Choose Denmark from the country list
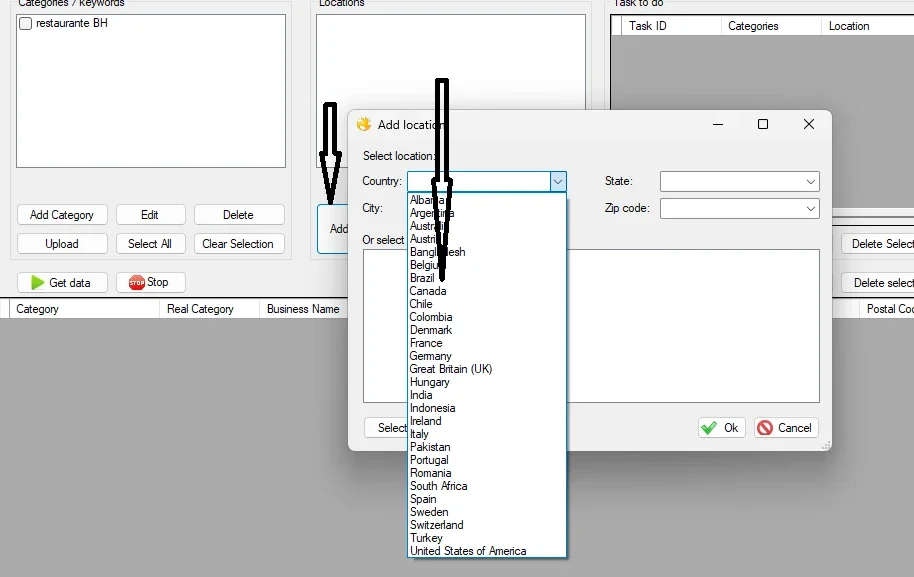The height and width of the screenshot is (577, 914). click(487, 330)
